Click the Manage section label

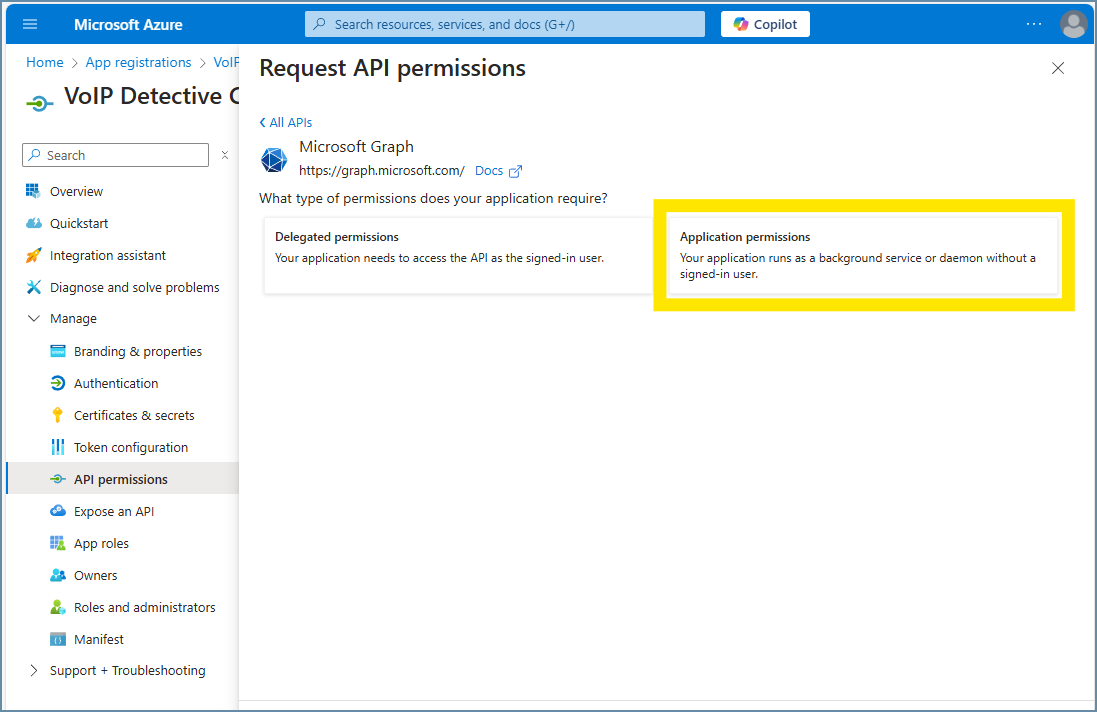point(73,319)
